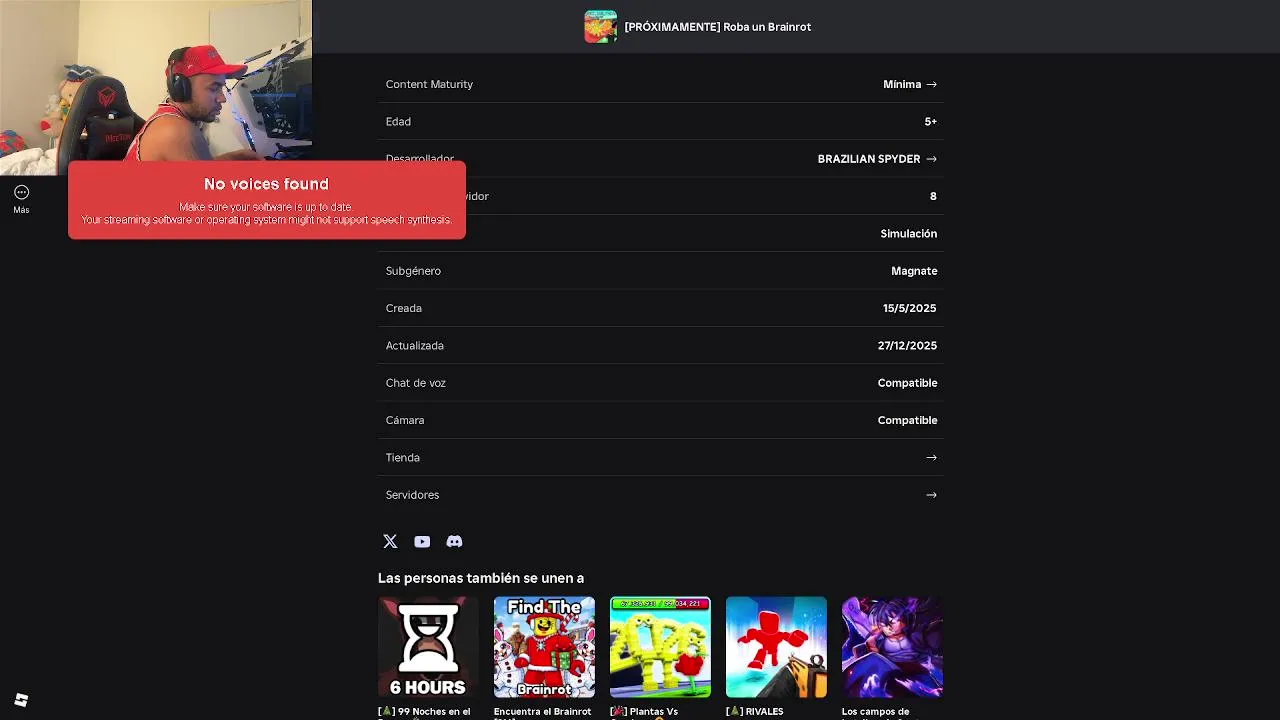1280x720 pixels.
Task: Click the PRÓXIMAMENTE Roba un Brainrot title
Action: tap(718, 27)
